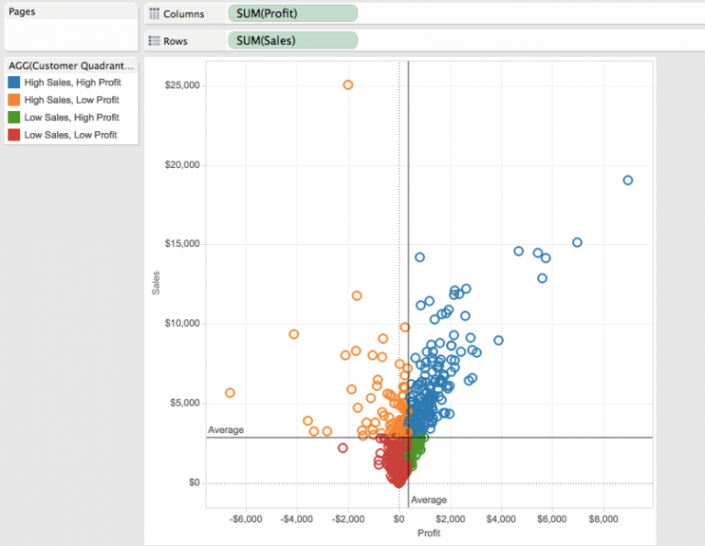Select the top-right blue point near $19,000 sales
The width and height of the screenshot is (705, 546).
tap(628, 180)
